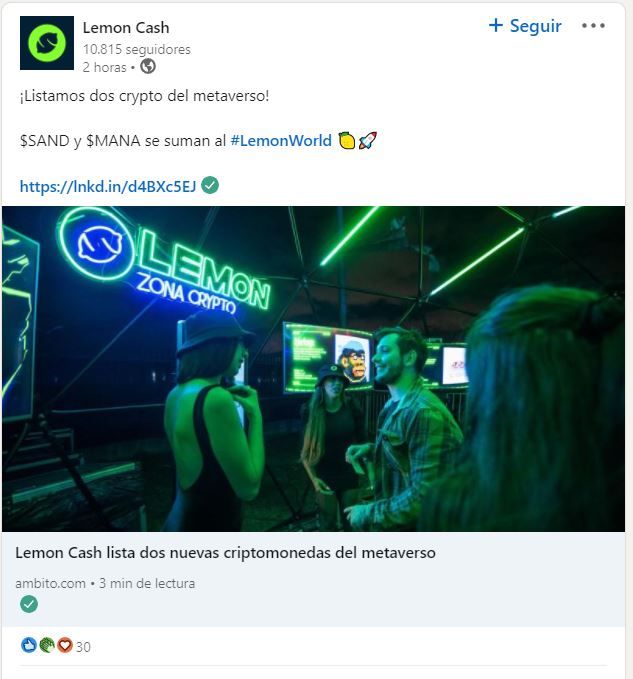Open the article titled Lemon Cash lista dos nuevas criptomonedas

[225, 553]
